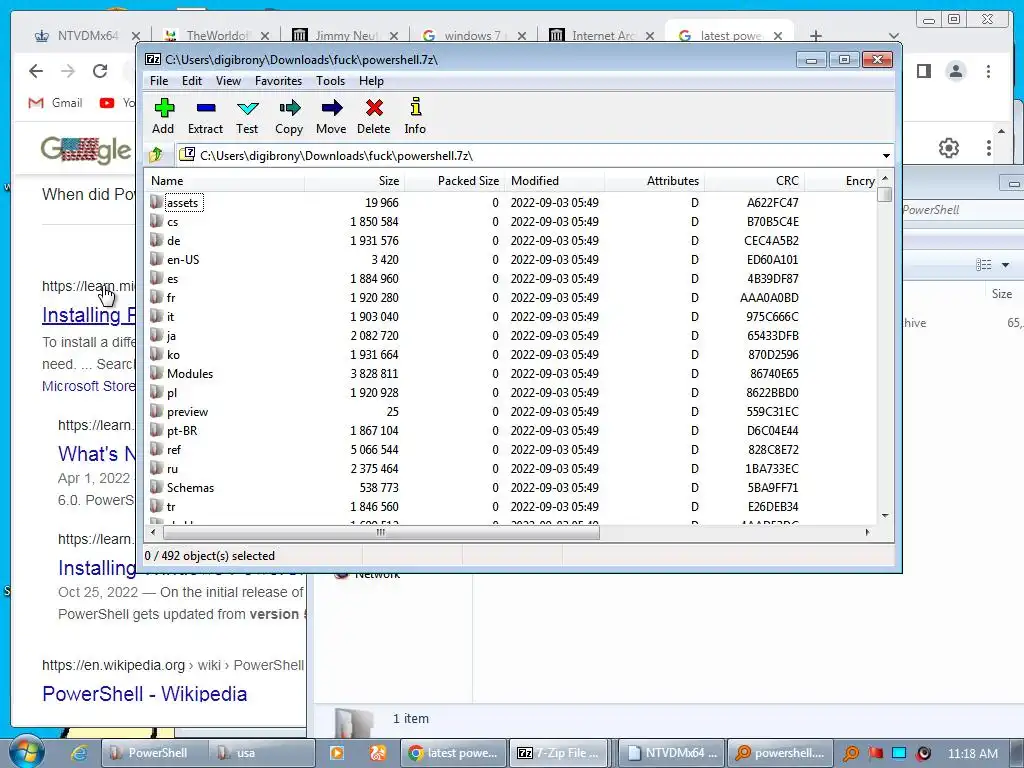Open the Help menu
Image resolution: width=1024 pixels, height=768 pixels.
[371, 81]
